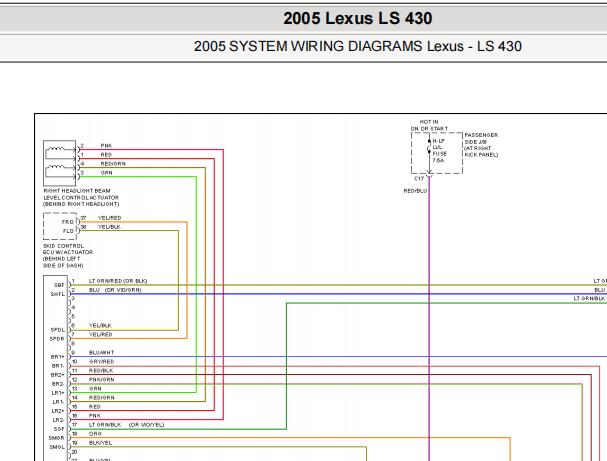This screenshot has width=607, height=461.
Task: Click the LR2- terminal label
Action: [58, 420]
